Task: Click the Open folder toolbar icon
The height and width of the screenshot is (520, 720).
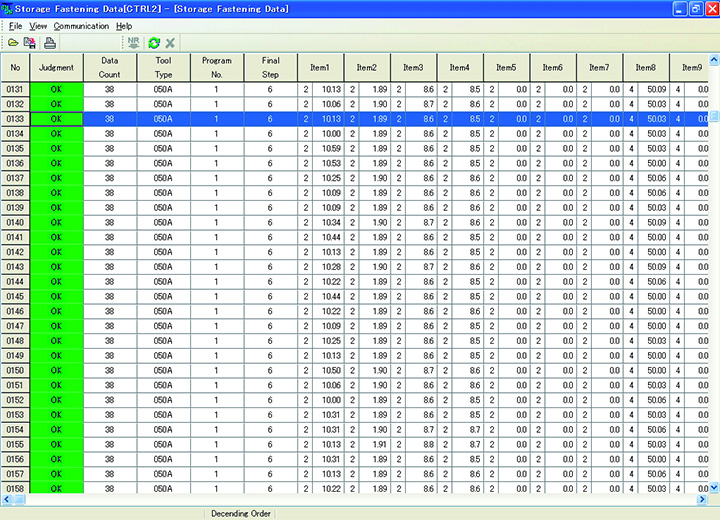Action: [13, 42]
